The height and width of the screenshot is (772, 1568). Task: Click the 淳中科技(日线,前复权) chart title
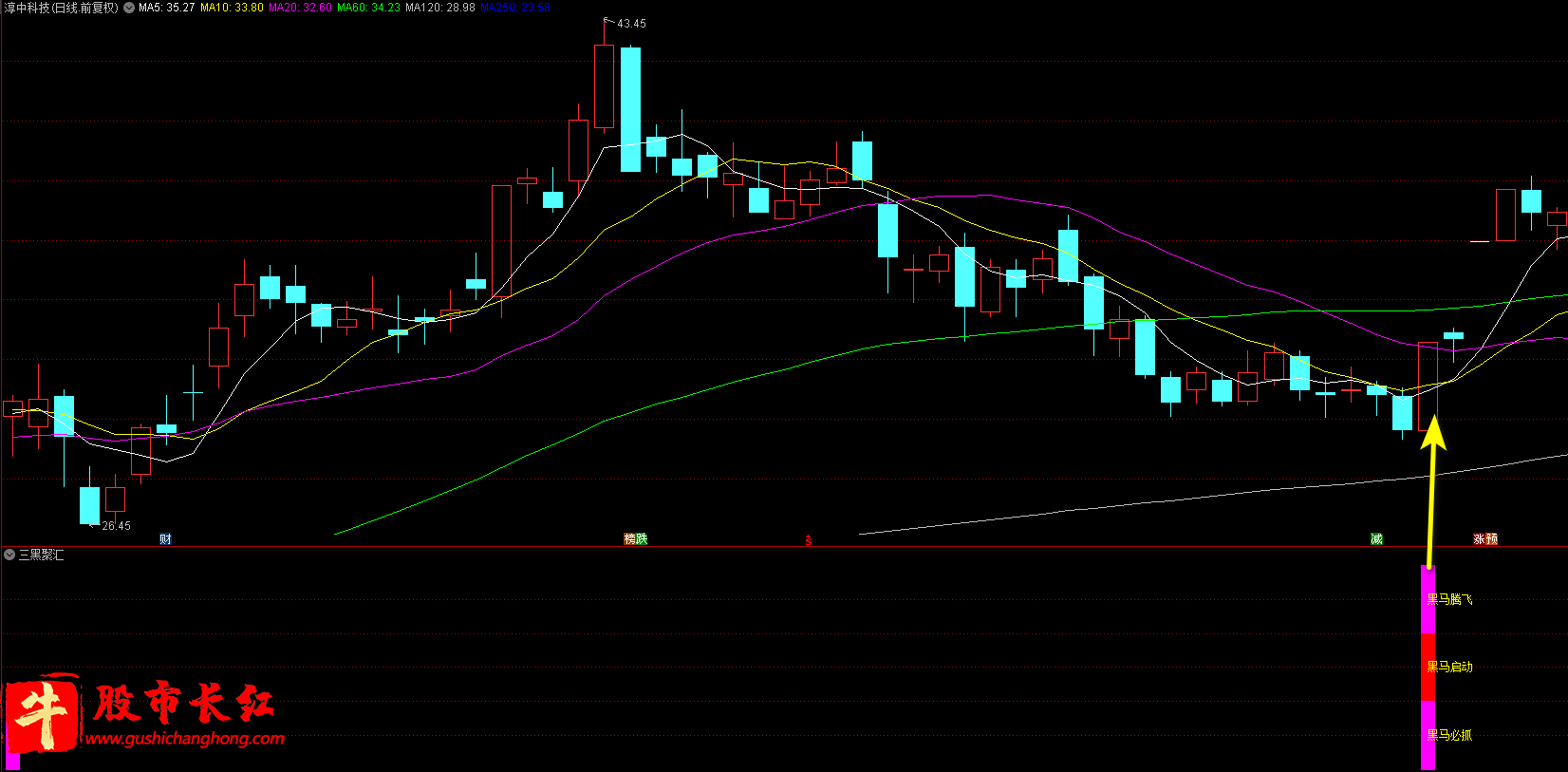click(62, 8)
